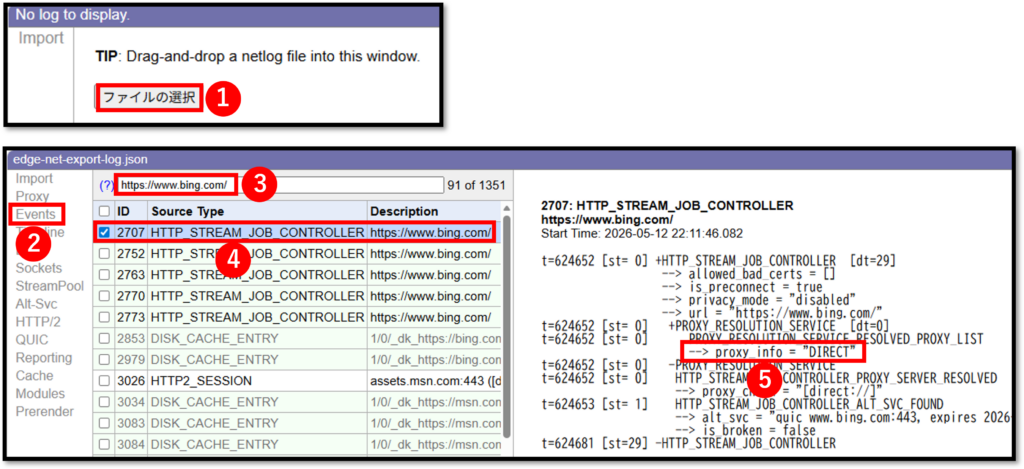Switch to the Events tab
Image resolution: width=1024 pixels, height=469 pixels.
pos(36,214)
